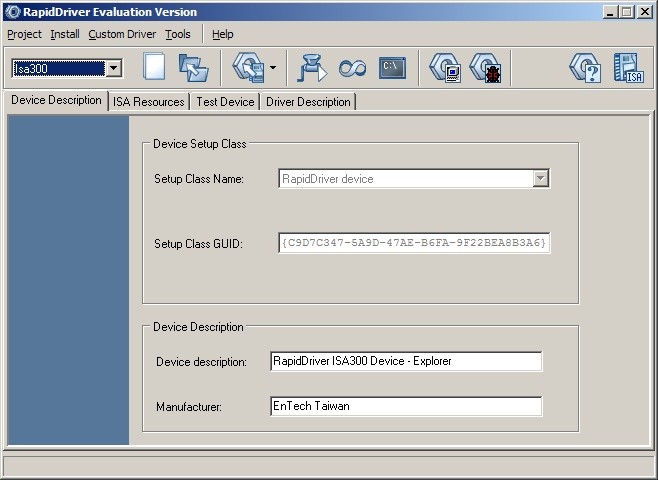
Task: Expand the Setup Class Name dropdown
Action: click(540, 179)
